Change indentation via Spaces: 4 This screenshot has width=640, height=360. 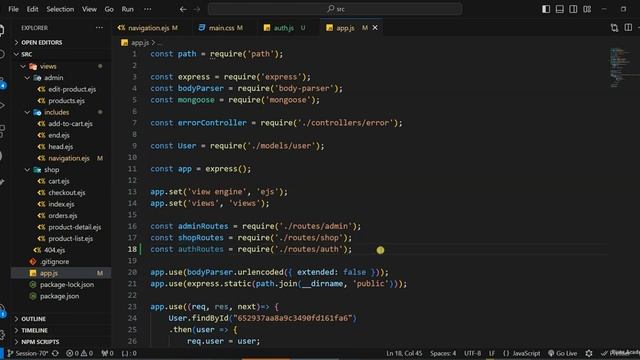point(443,353)
